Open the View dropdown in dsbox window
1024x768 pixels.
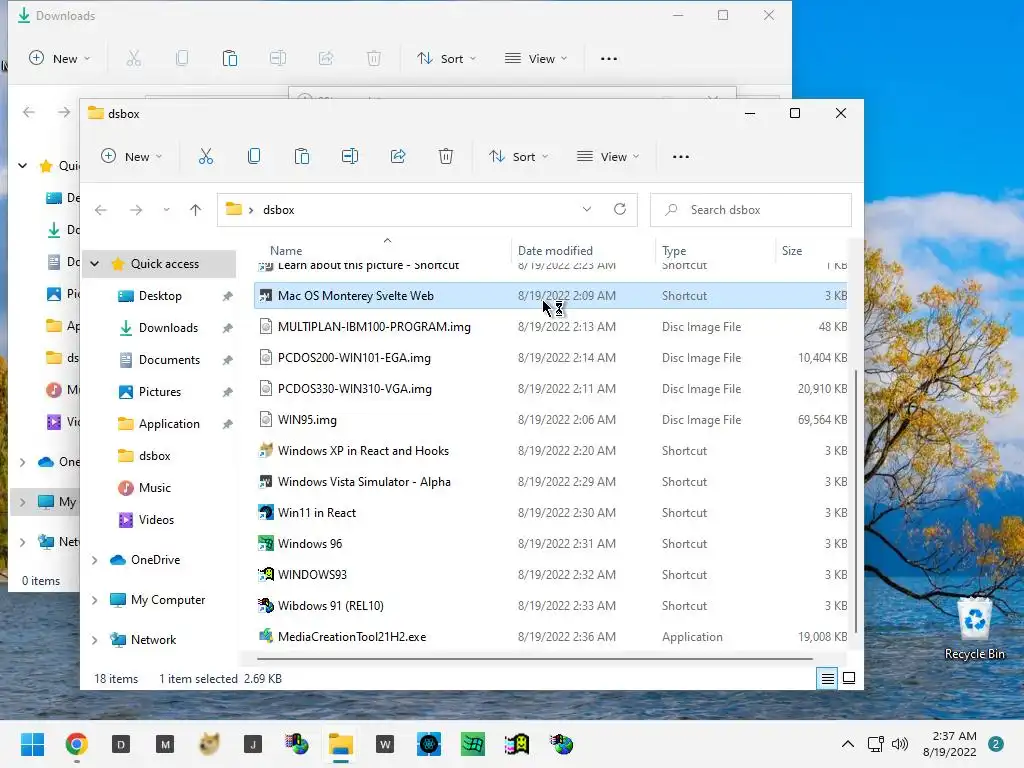(608, 157)
